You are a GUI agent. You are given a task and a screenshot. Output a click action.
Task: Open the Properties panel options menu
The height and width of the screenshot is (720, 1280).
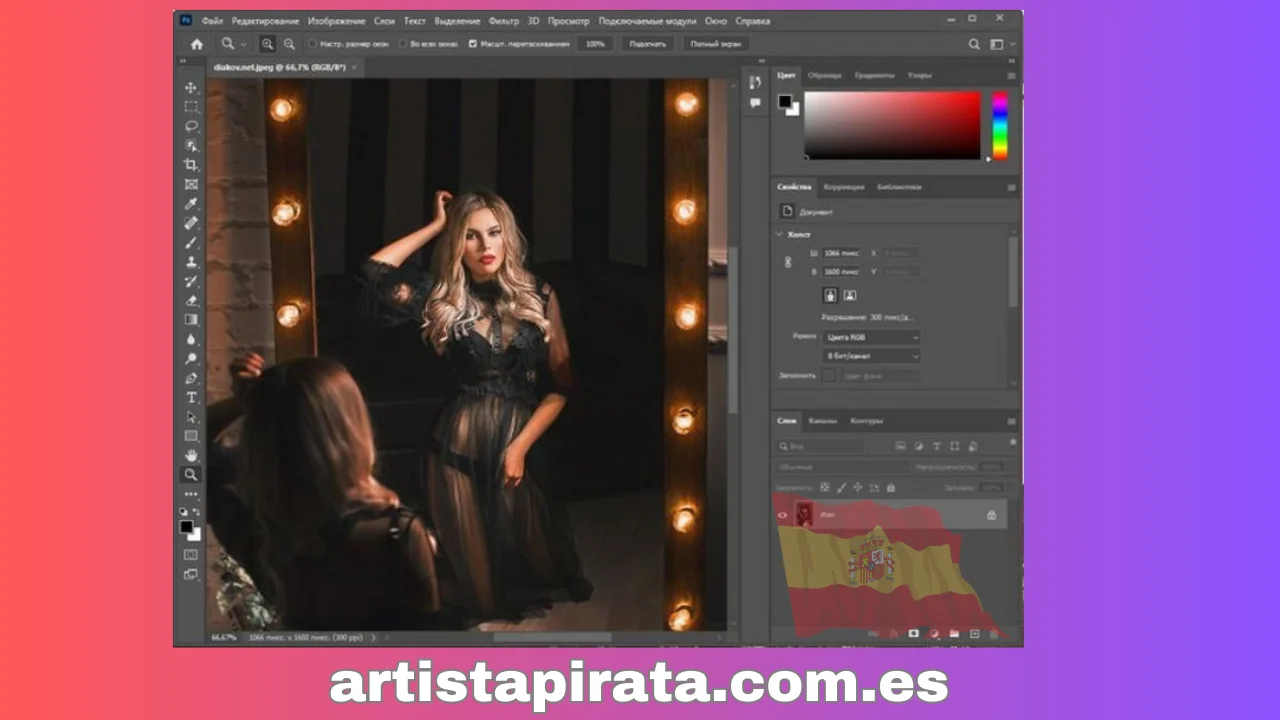point(1011,187)
